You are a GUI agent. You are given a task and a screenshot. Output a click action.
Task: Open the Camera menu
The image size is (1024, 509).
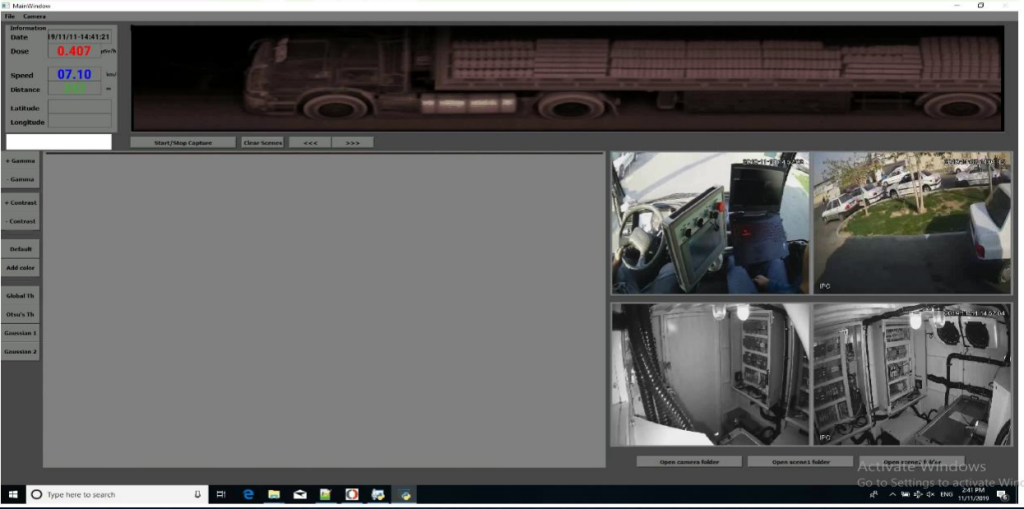point(34,16)
